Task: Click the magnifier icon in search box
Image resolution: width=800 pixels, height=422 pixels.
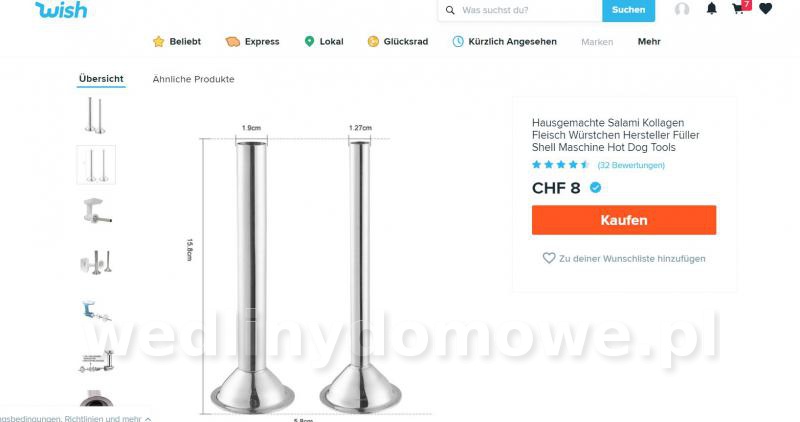Action: (450, 10)
